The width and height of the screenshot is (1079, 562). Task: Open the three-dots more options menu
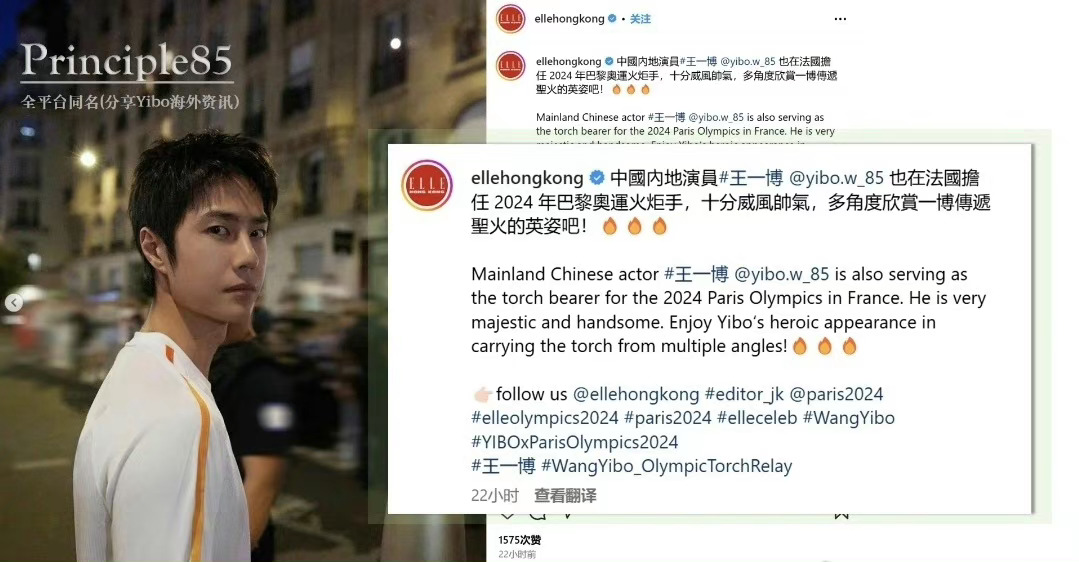pyautogui.click(x=840, y=19)
